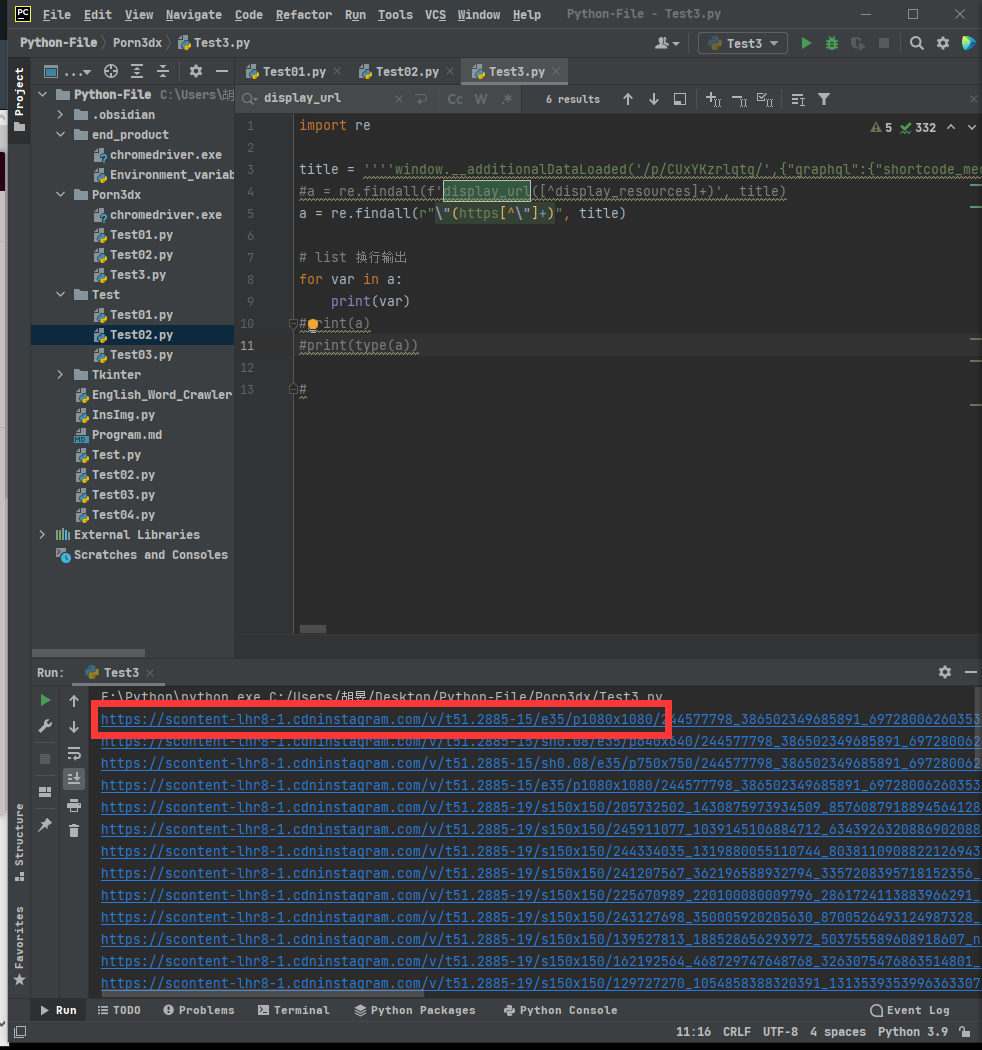Switch to the Test01.py editor tab
This screenshot has height=1050, width=982.
pos(293,72)
